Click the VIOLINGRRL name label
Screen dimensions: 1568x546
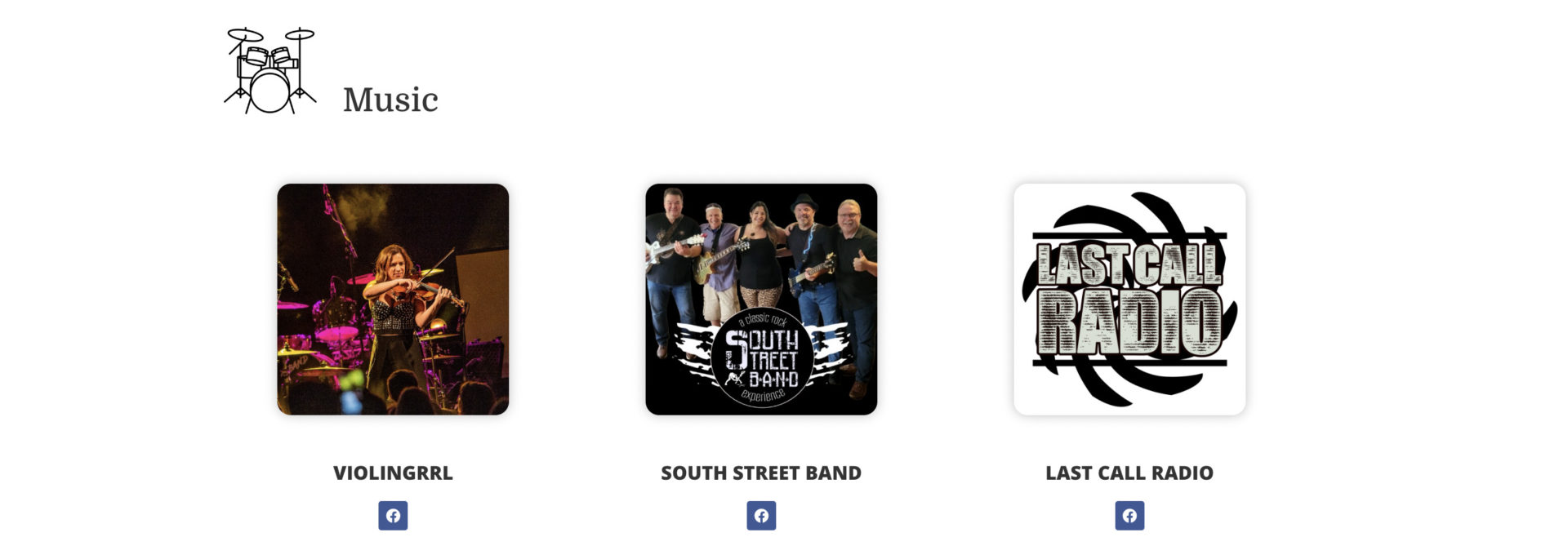point(393,473)
